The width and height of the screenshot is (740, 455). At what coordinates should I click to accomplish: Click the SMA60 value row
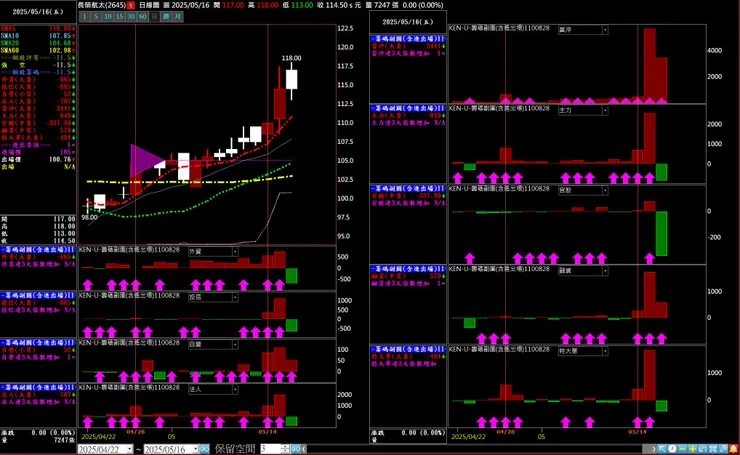(38, 50)
